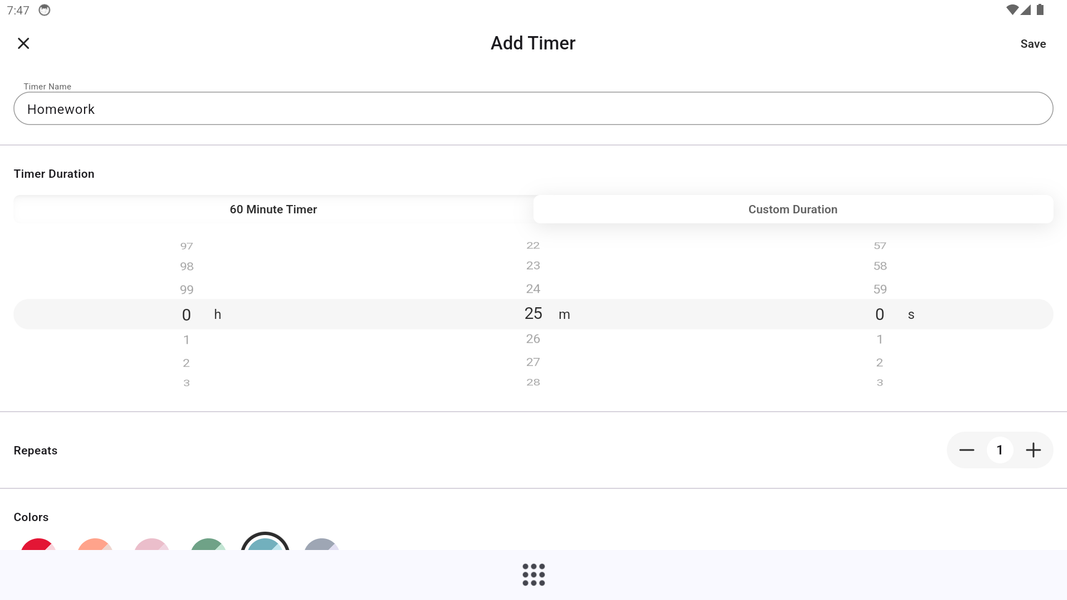Click the repeats count value 1
Screen dimensions: 1067x600
pos(1000,450)
